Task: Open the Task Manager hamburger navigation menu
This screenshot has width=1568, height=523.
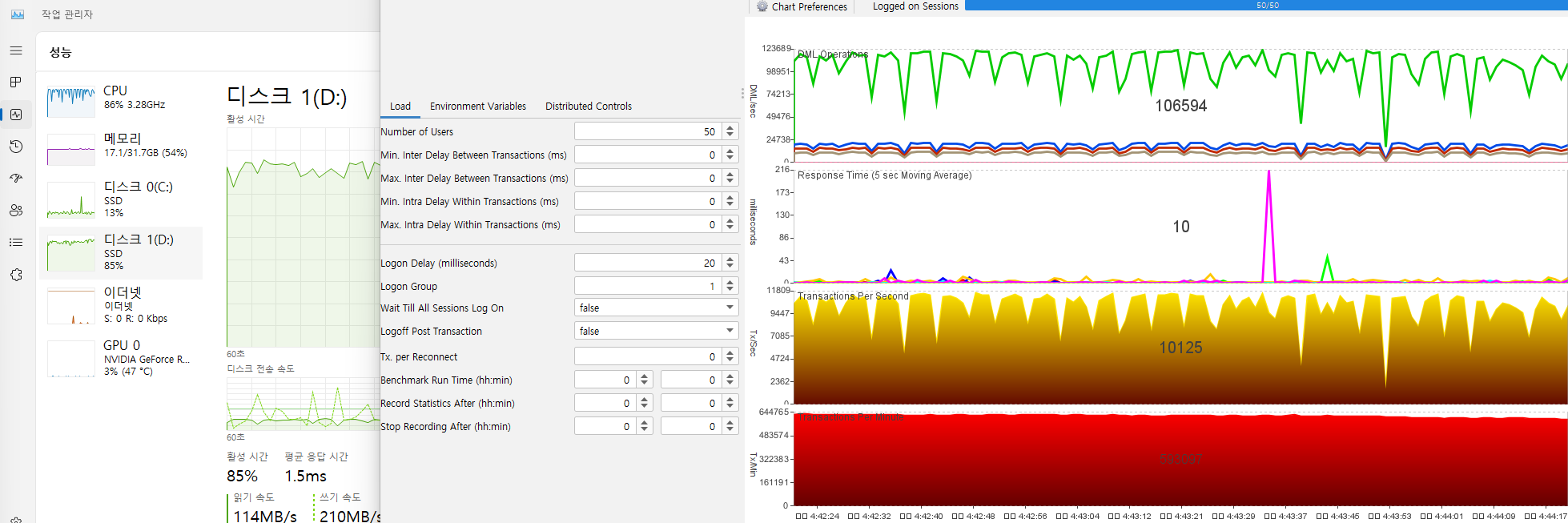Action: (x=16, y=50)
